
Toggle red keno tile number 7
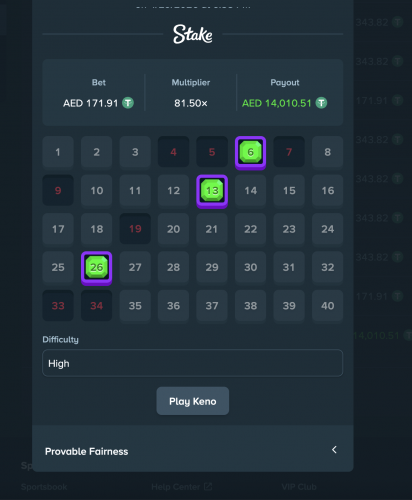[289, 152]
